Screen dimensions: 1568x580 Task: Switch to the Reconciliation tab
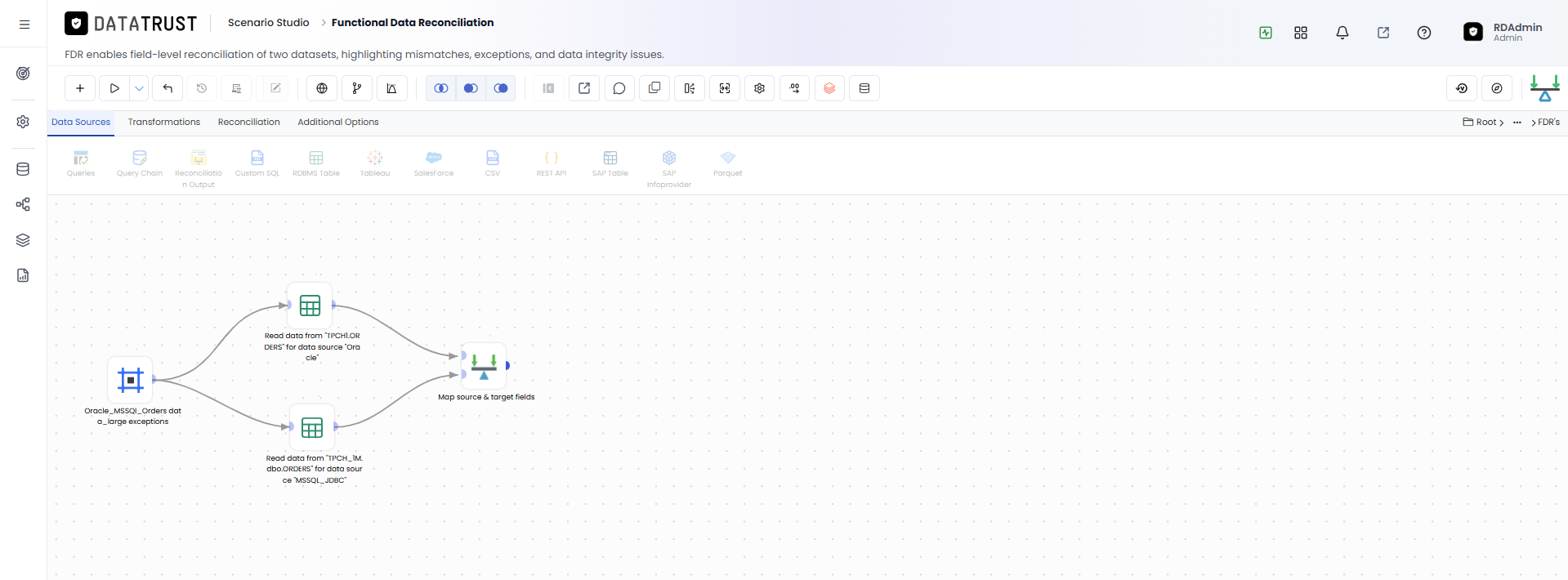pyautogui.click(x=249, y=123)
